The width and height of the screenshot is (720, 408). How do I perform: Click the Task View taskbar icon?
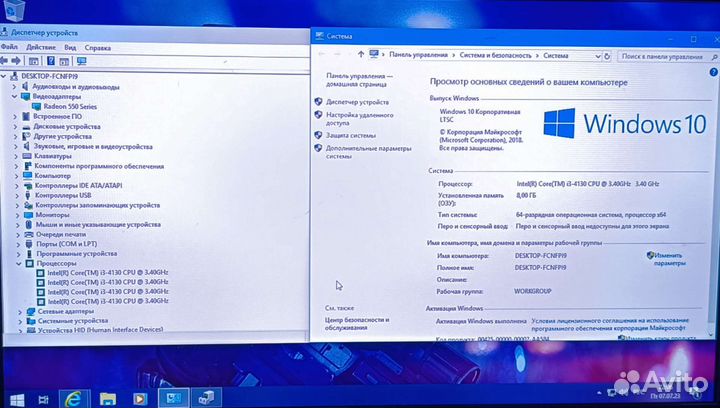pos(44,399)
